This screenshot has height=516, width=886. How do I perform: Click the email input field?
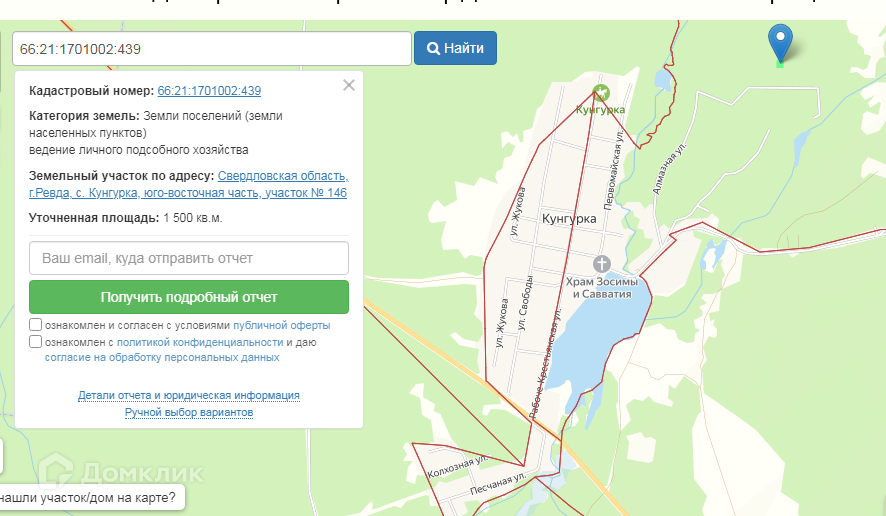pyautogui.click(x=189, y=258)
